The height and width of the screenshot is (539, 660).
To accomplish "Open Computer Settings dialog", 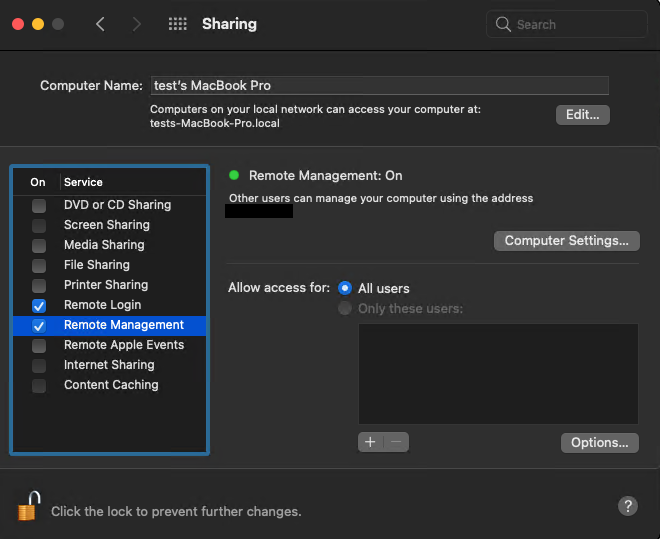I will [x=567, y=241].
